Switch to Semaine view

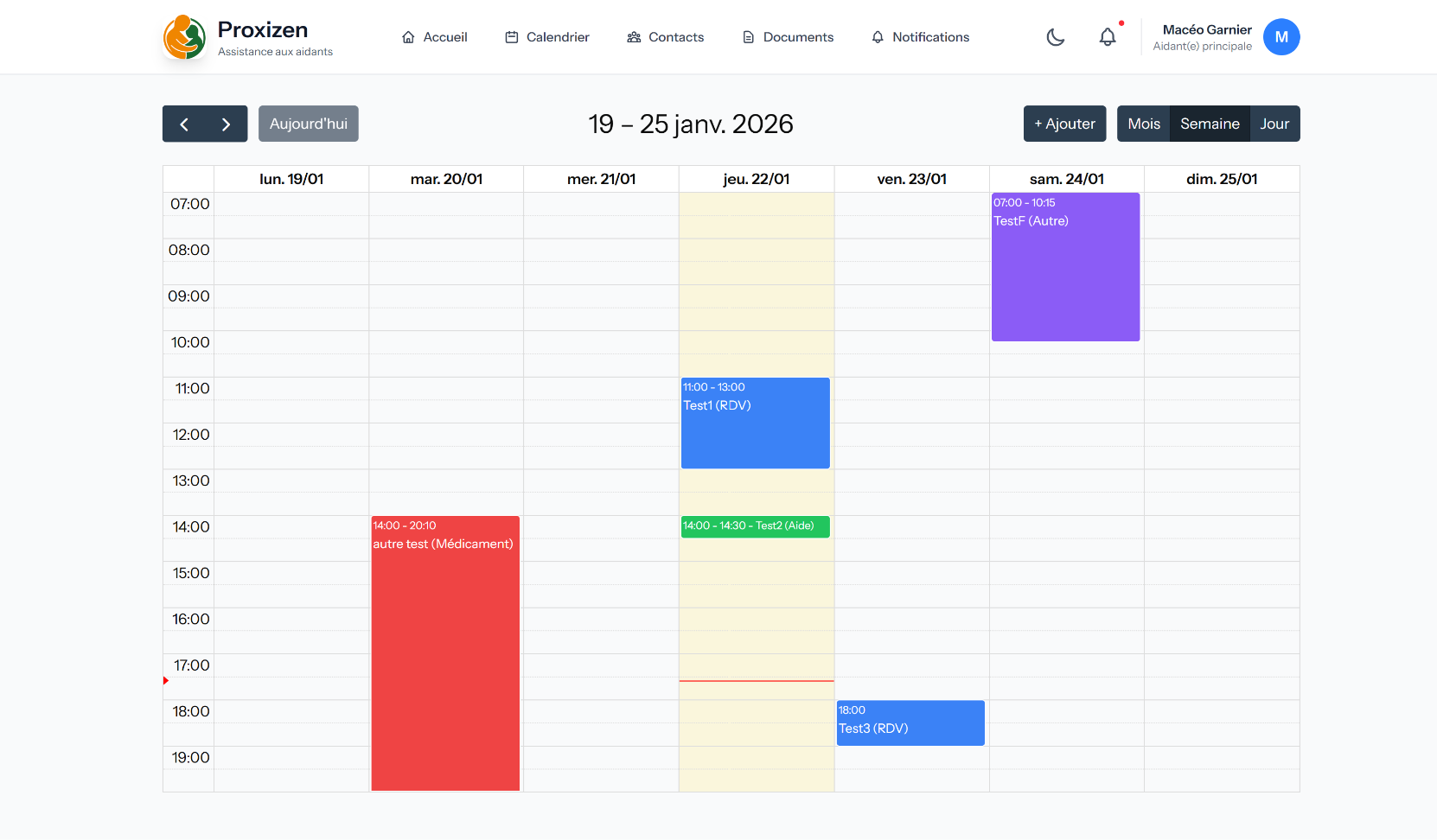pos(1210,124)
